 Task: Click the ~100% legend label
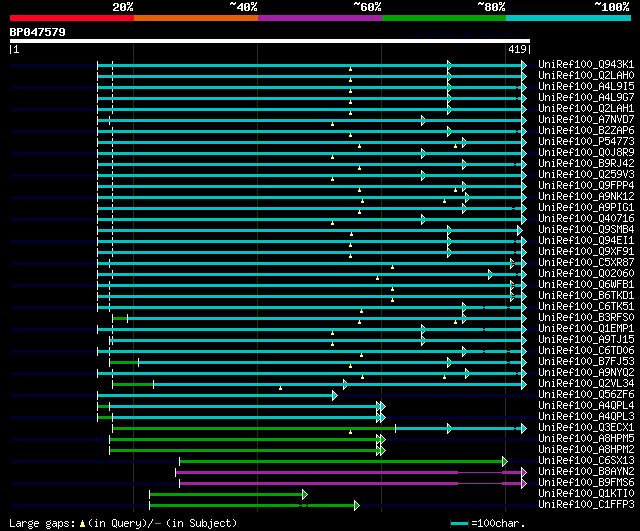point(611,7)
